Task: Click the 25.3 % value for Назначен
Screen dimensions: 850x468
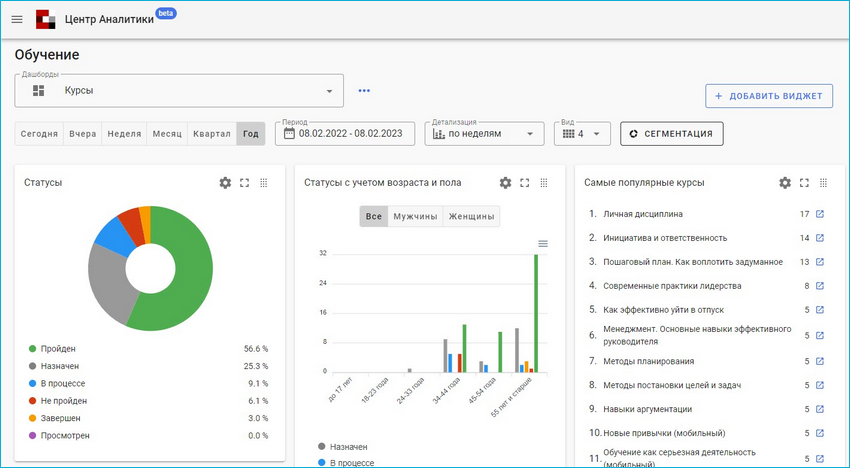Action: point(256,366)
